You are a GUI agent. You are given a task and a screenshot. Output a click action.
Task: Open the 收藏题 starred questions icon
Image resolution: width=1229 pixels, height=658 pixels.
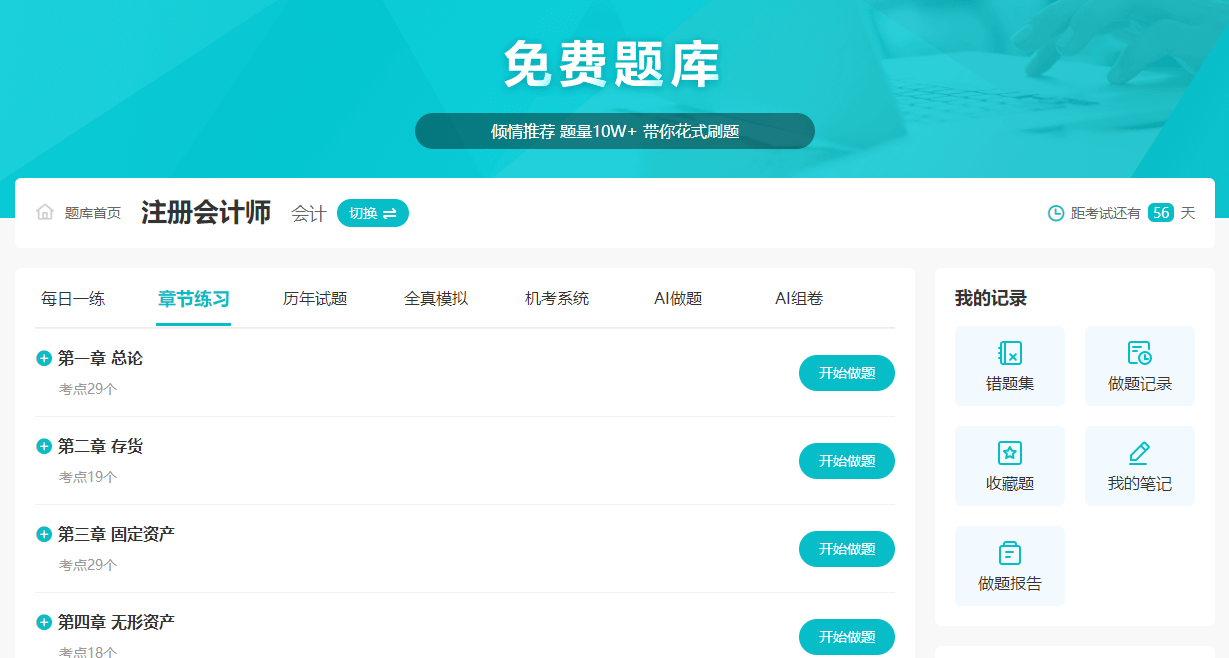coord(1010,453)
